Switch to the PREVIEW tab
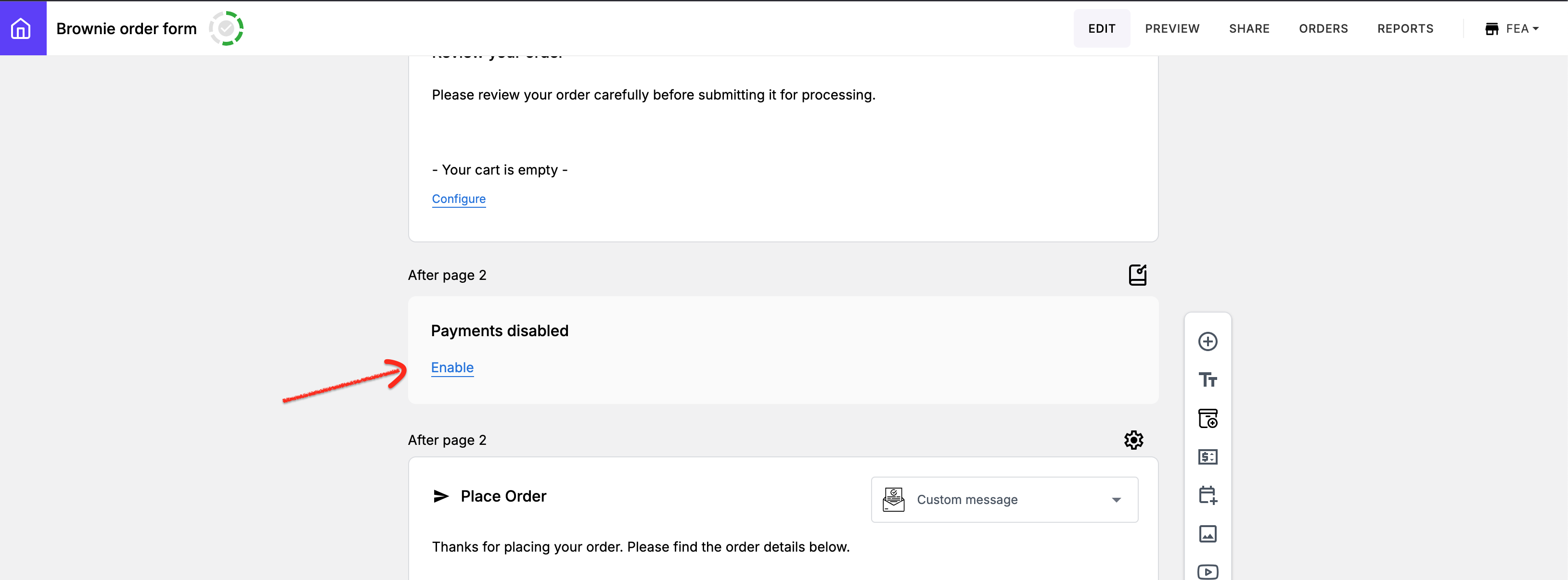 pyautogui.click(x=1172, y=28)
